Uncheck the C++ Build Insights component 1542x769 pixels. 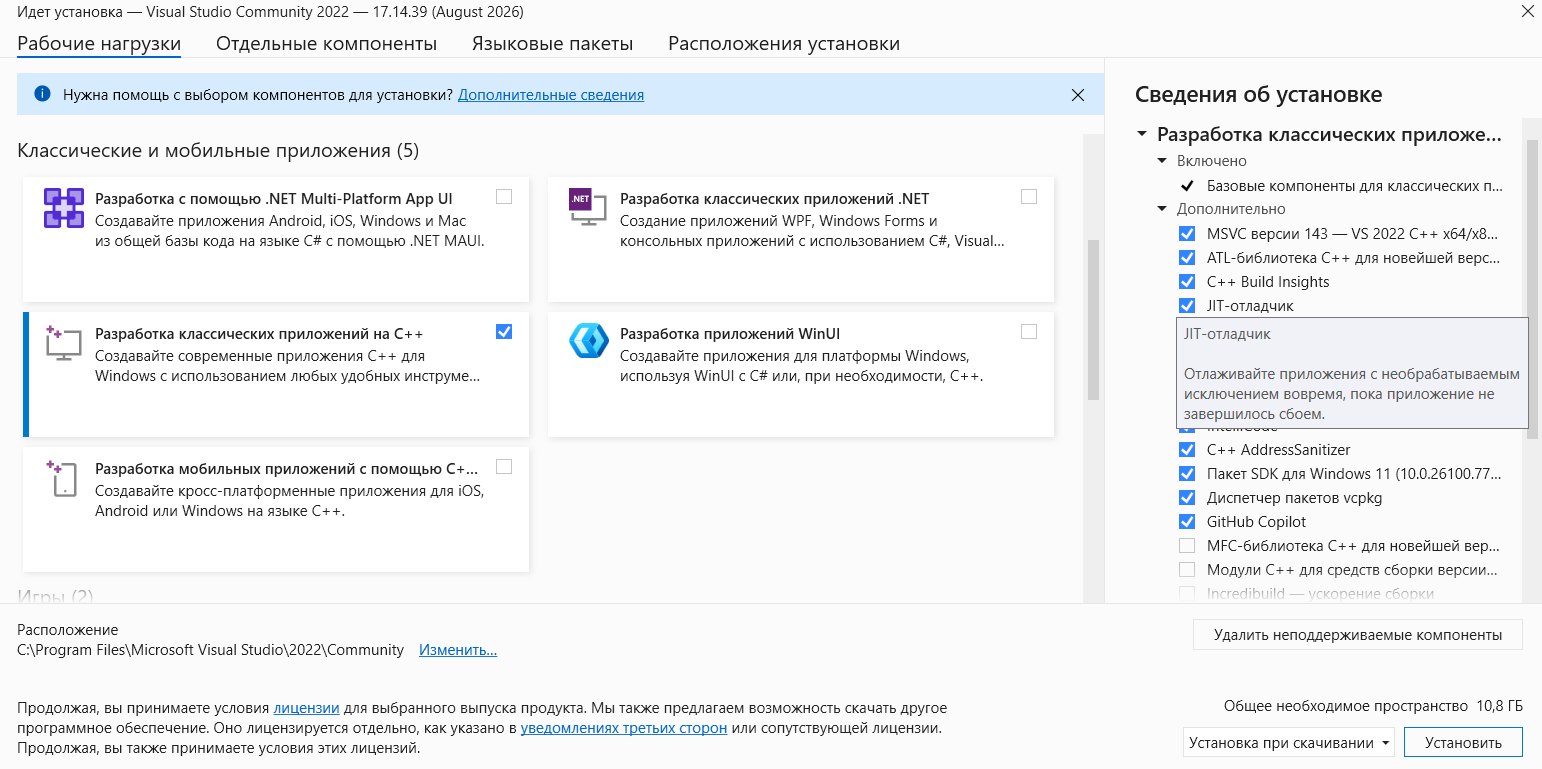pos(1187,282)
